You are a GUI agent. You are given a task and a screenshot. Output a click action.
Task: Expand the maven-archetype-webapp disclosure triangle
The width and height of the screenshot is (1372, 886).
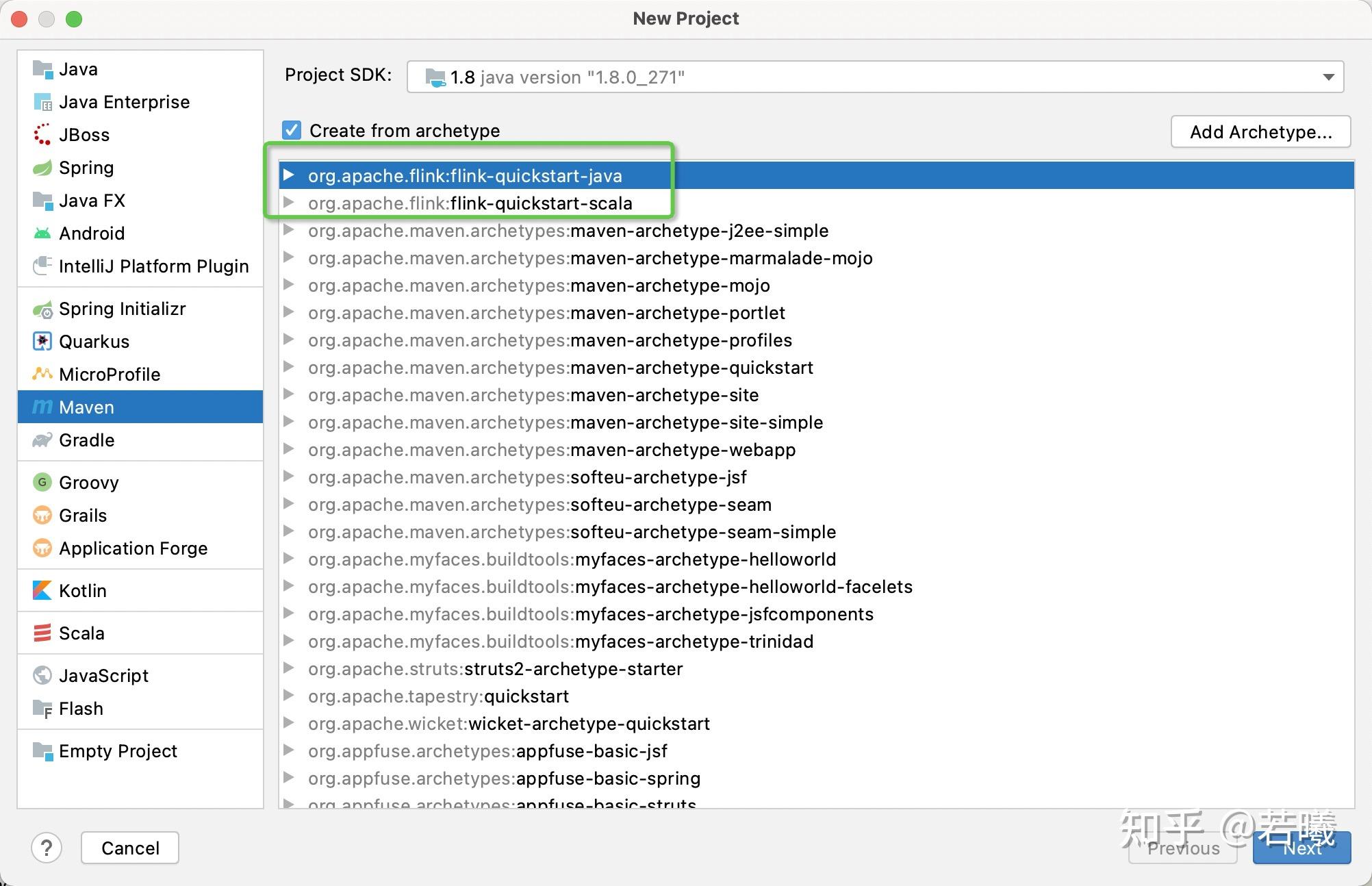[289, 449]
